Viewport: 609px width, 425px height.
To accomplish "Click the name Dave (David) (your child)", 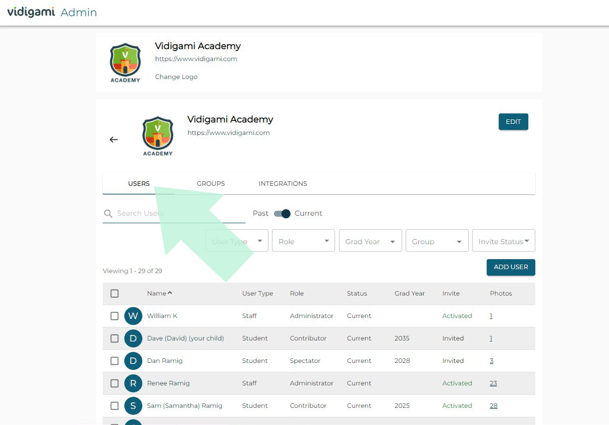I will pos(185,338).
